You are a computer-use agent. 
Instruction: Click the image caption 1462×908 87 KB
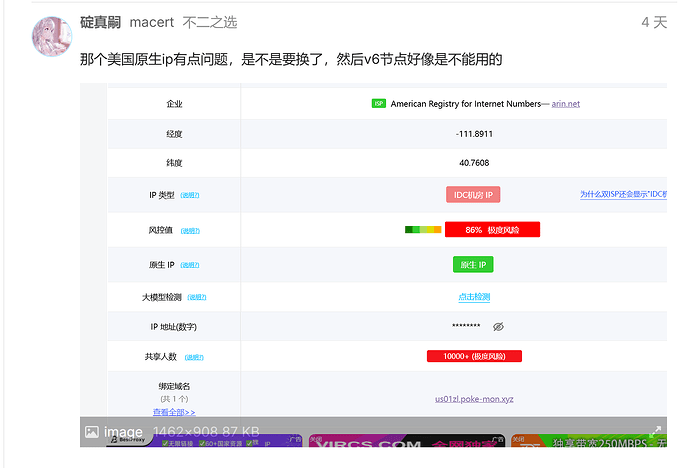[206, 431]
